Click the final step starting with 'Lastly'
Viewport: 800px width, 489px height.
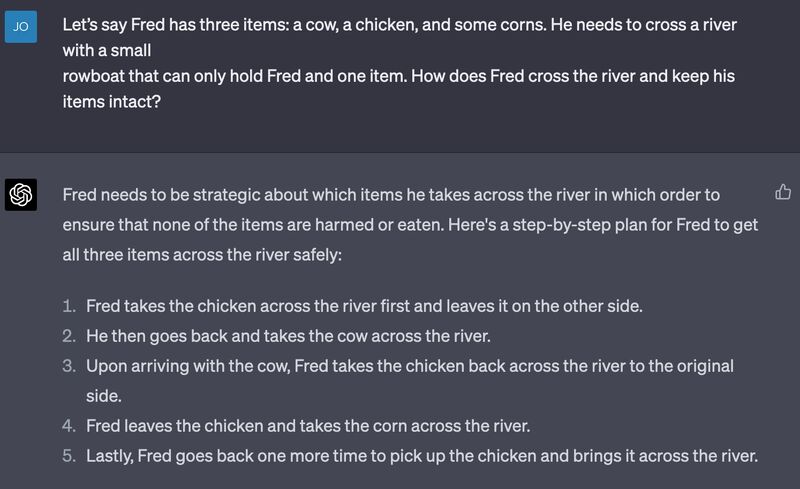pyautogui.click(x=421, y=456)
